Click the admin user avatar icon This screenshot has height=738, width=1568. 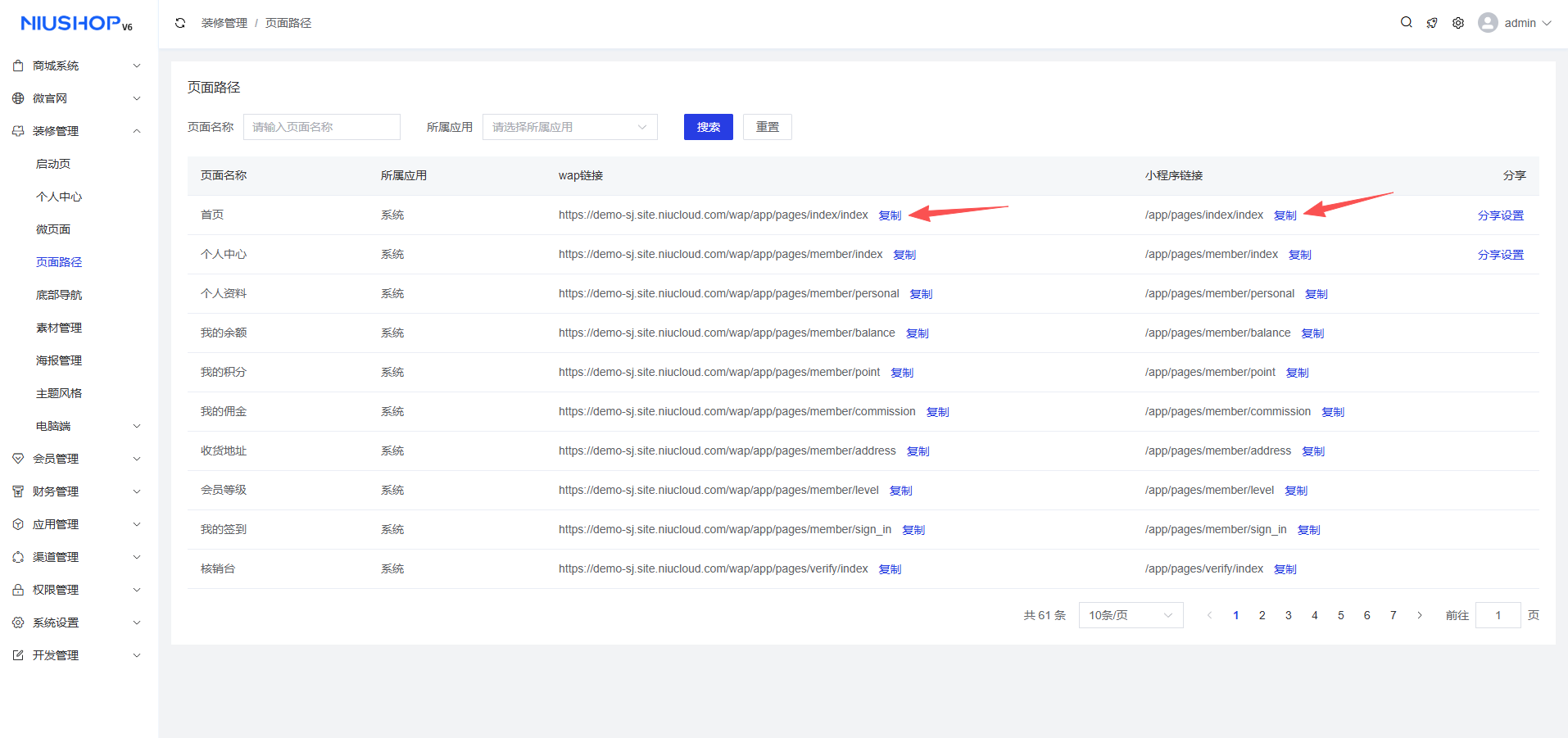click(x=1488, y=23)
